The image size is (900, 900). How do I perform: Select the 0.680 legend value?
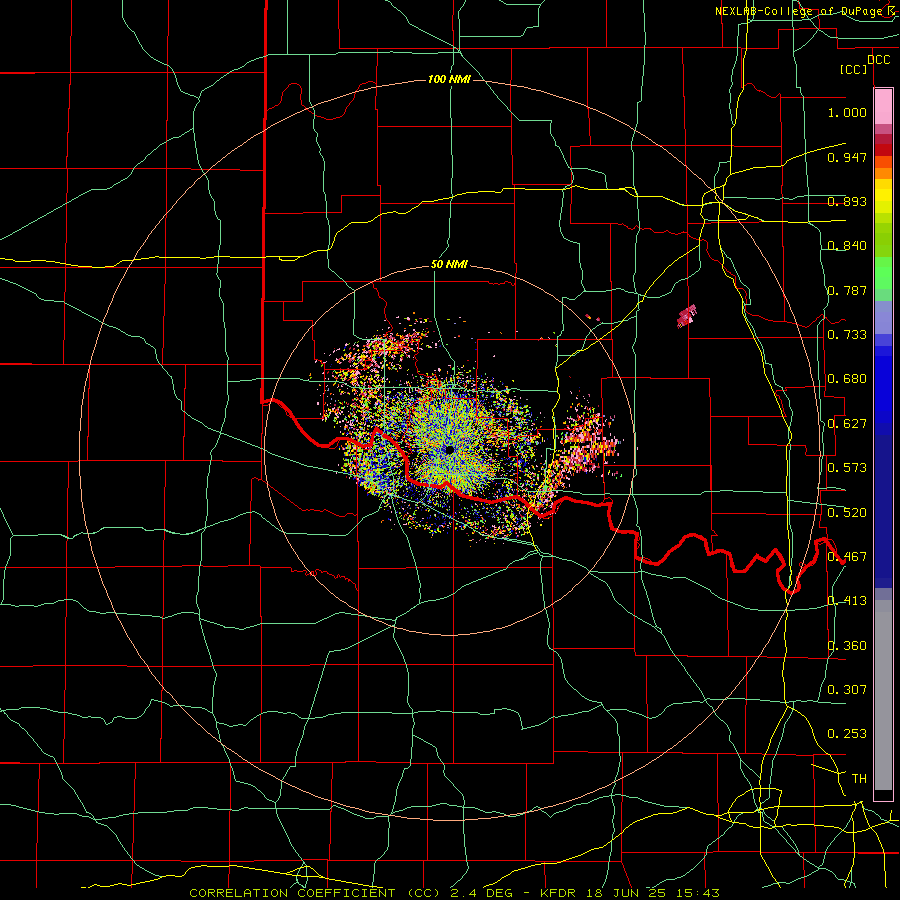pos(847,379)
